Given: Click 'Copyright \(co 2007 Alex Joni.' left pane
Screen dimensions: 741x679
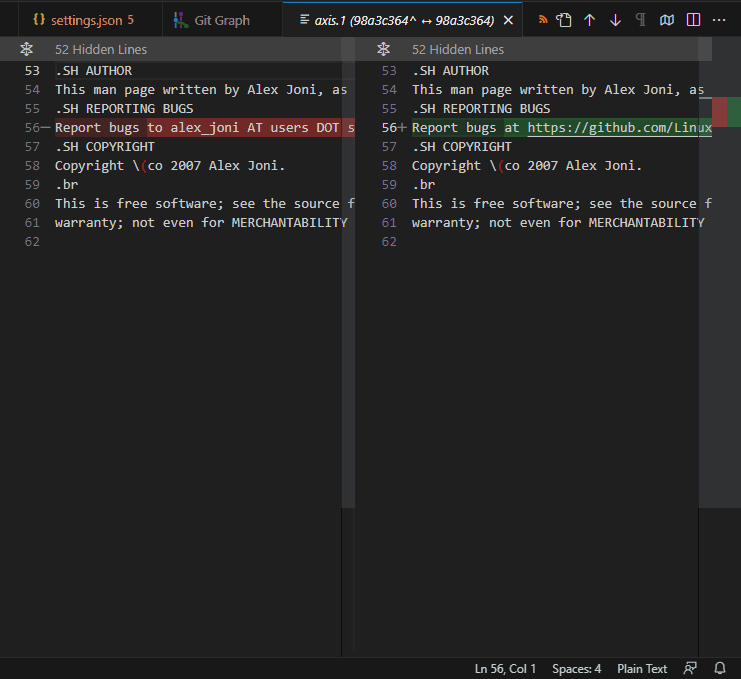Looking at the screenshot, I should pyautogui.click(x=170, y=166).
